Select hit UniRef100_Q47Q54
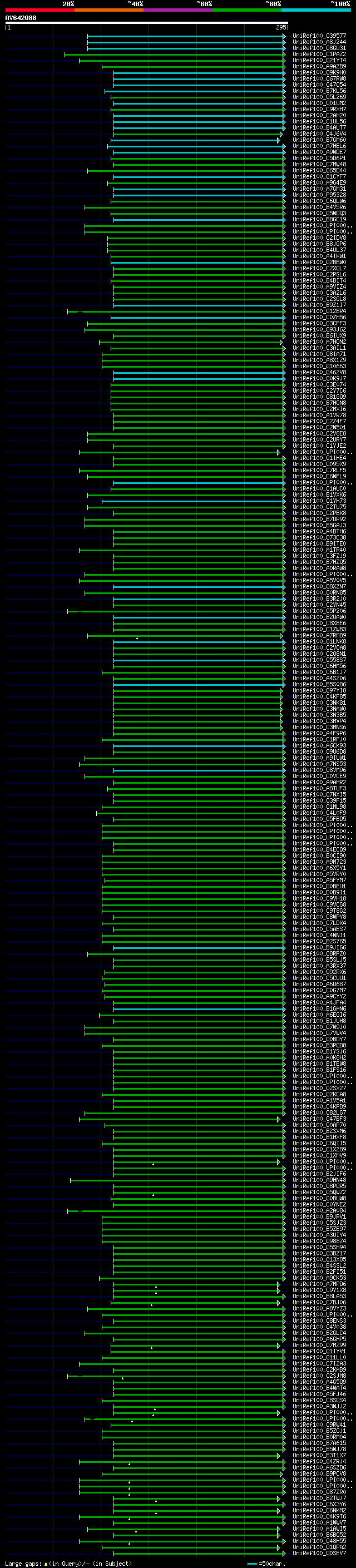 (x=319, y=85)
